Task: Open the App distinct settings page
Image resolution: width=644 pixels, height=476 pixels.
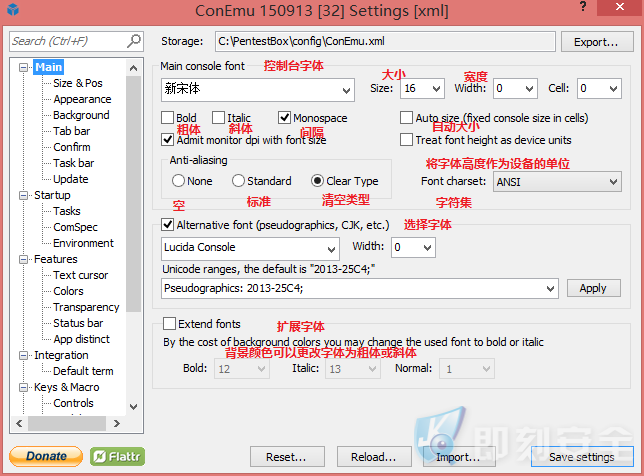Action: click(81, 339)
